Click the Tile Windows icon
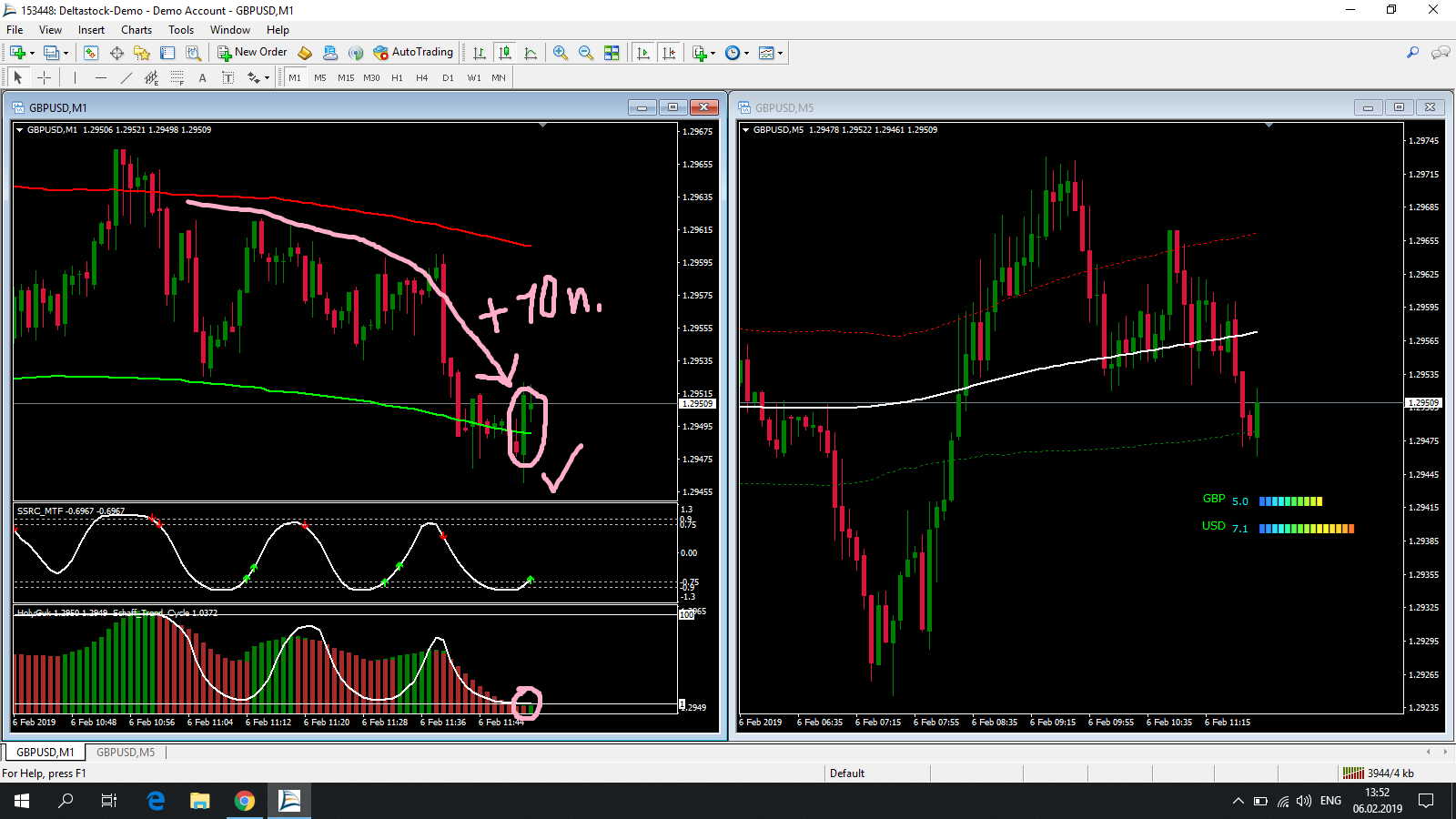 tap(612, 53)
